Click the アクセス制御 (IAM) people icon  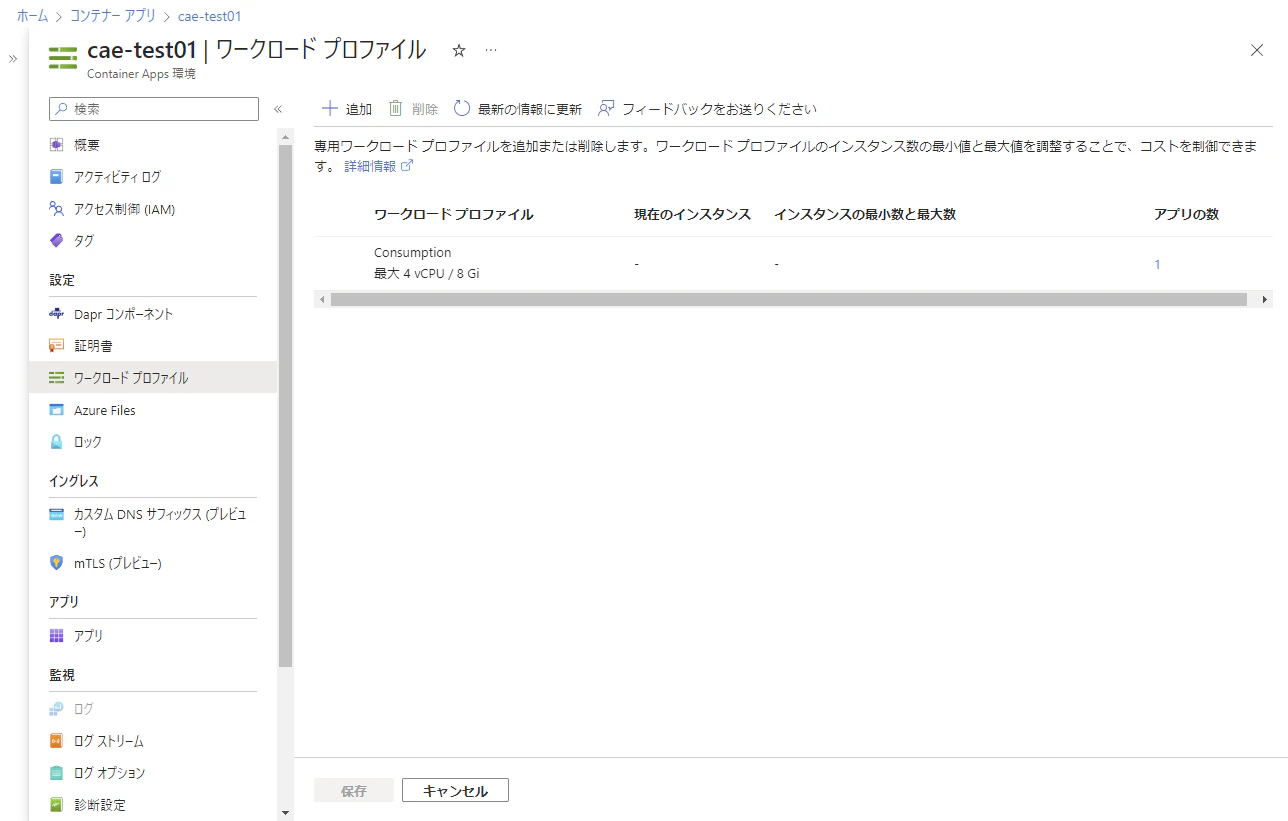tap(57, 209)
